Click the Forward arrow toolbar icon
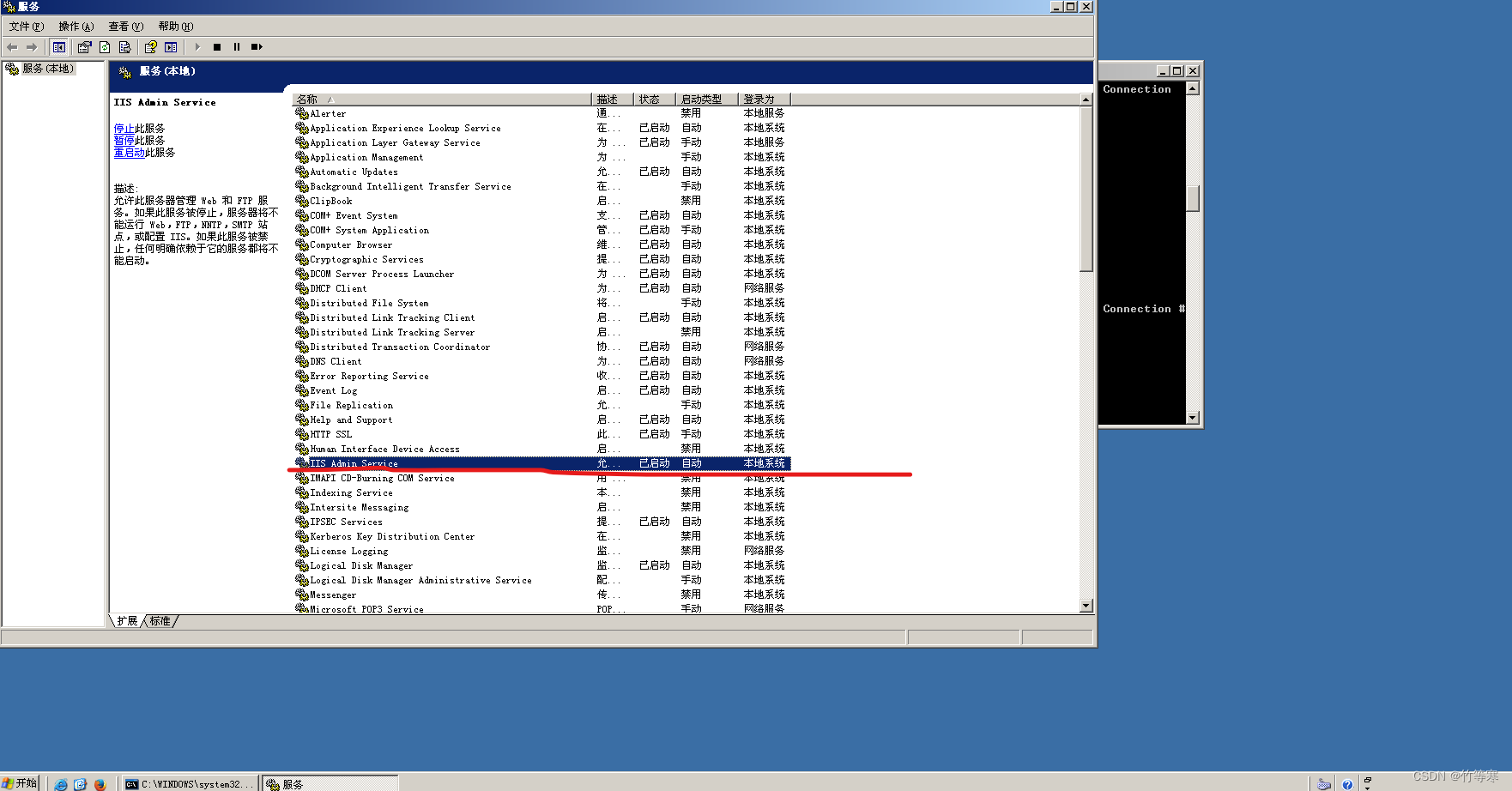This screenshot has height=791, width=1512. point(32,47)
